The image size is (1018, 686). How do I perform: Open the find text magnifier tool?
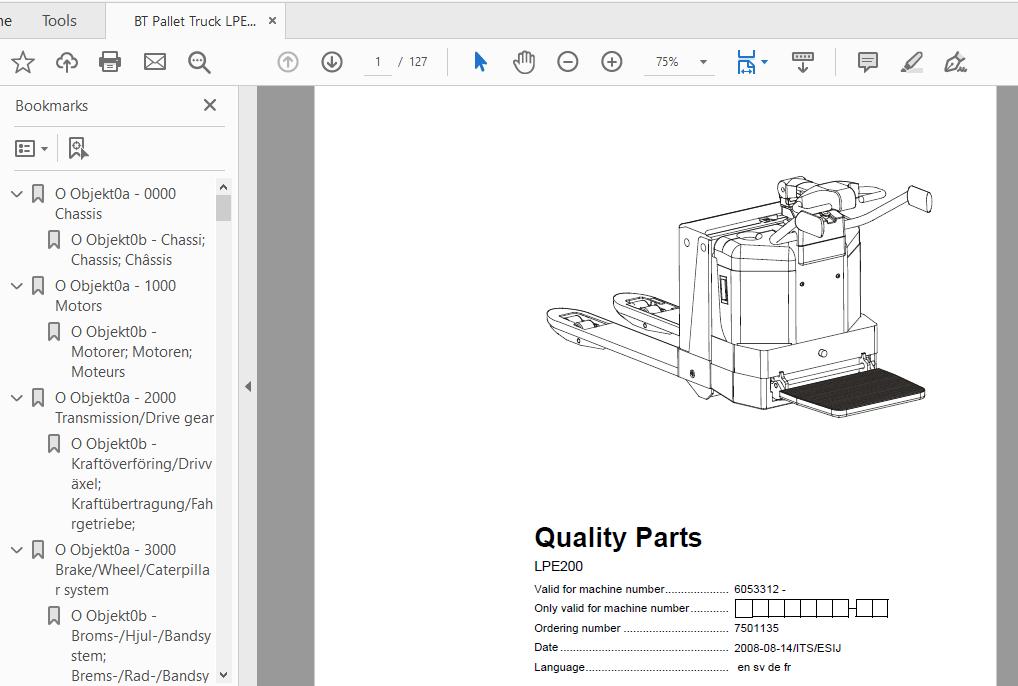(x=199, y=62)
